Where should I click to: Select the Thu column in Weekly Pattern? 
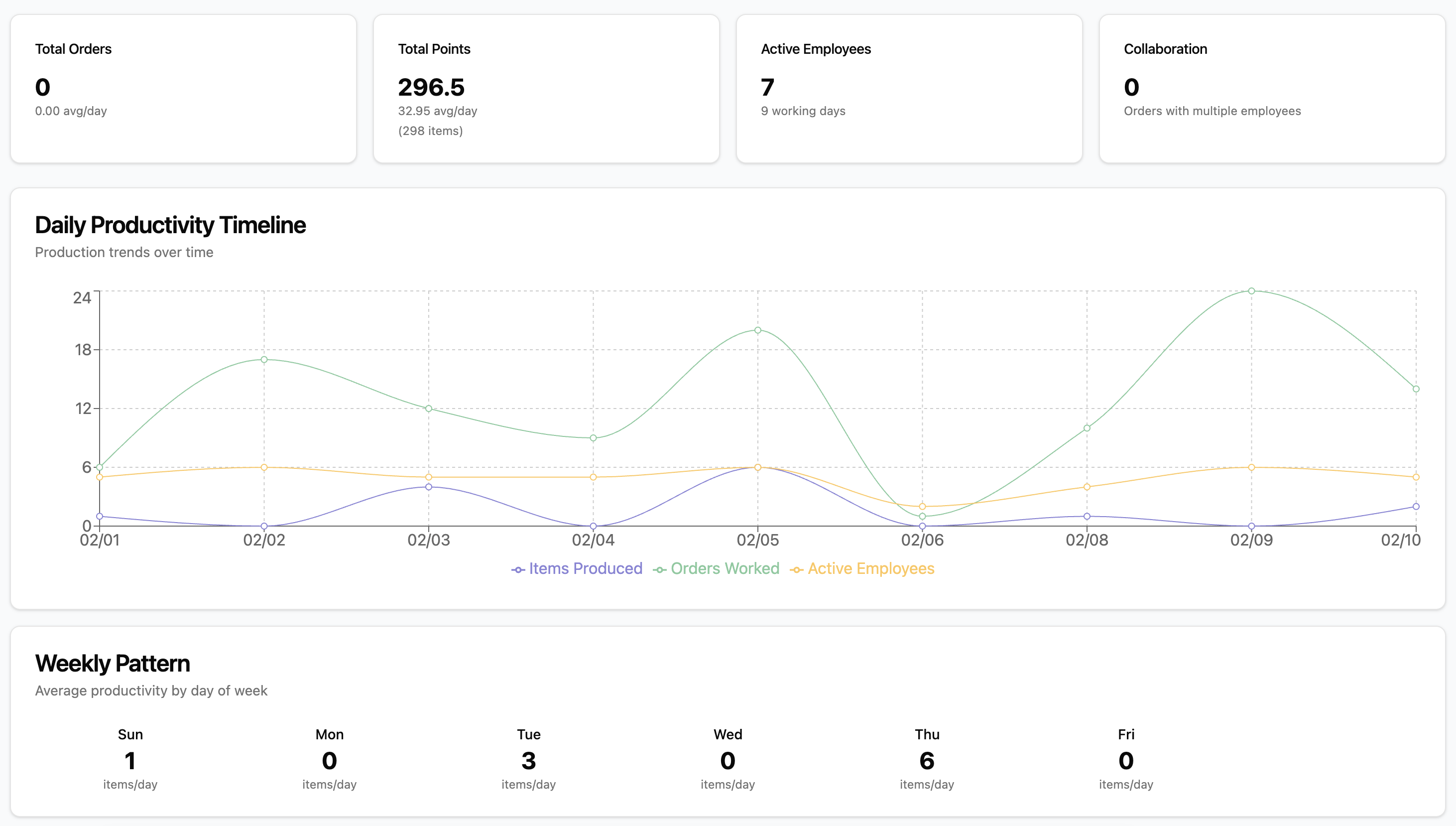point(927,760)
